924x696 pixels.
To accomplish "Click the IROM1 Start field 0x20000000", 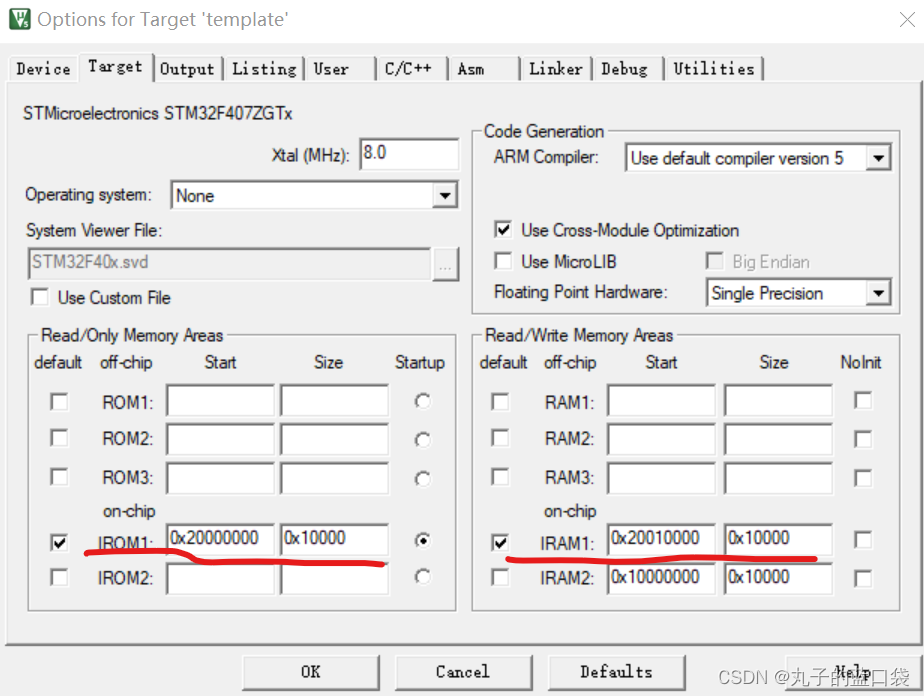I will point(220,539).
